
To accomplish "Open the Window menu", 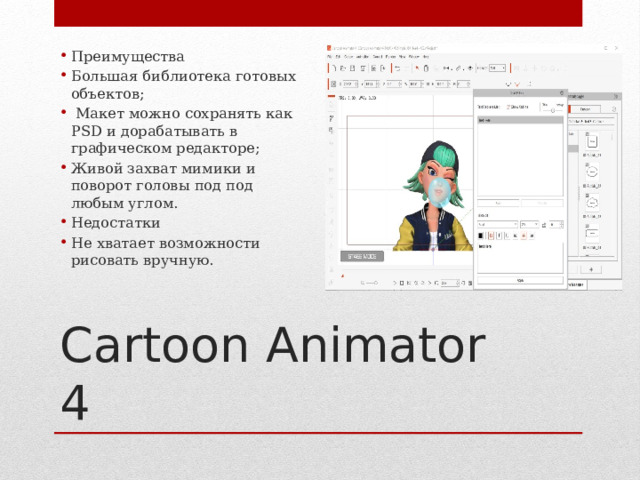I will point(414,57).
